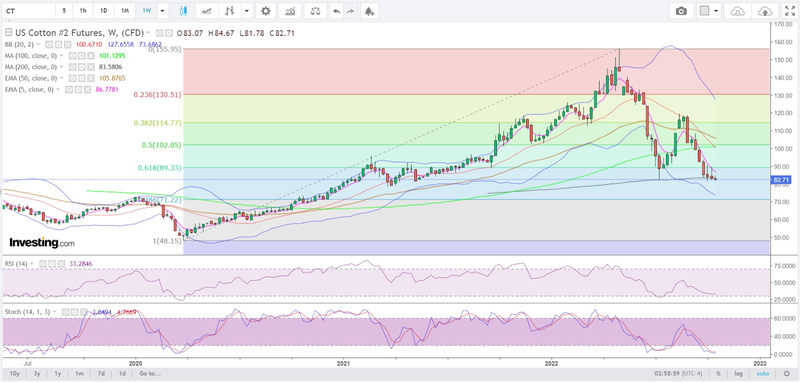Switch to the area/line chart style icon
This screenshot has height=382, width=800.
[207, 10]
